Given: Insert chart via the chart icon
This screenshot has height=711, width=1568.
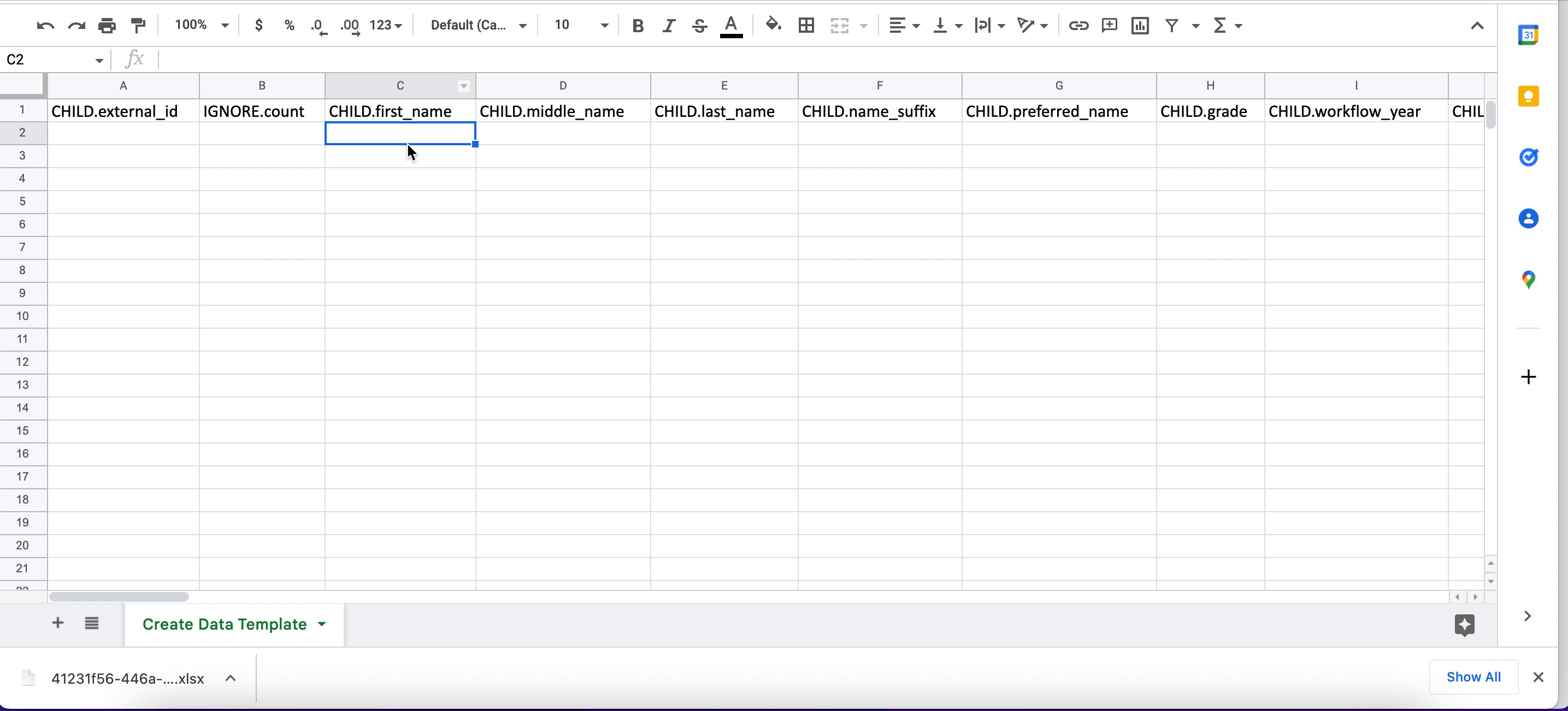Looking at the screenshot, I should click(x=1140, y=26).
